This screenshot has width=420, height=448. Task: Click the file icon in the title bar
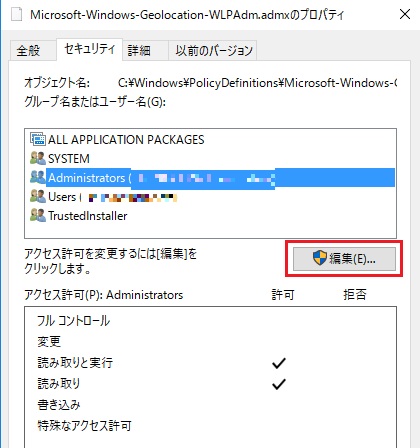[x=17, y=15]
